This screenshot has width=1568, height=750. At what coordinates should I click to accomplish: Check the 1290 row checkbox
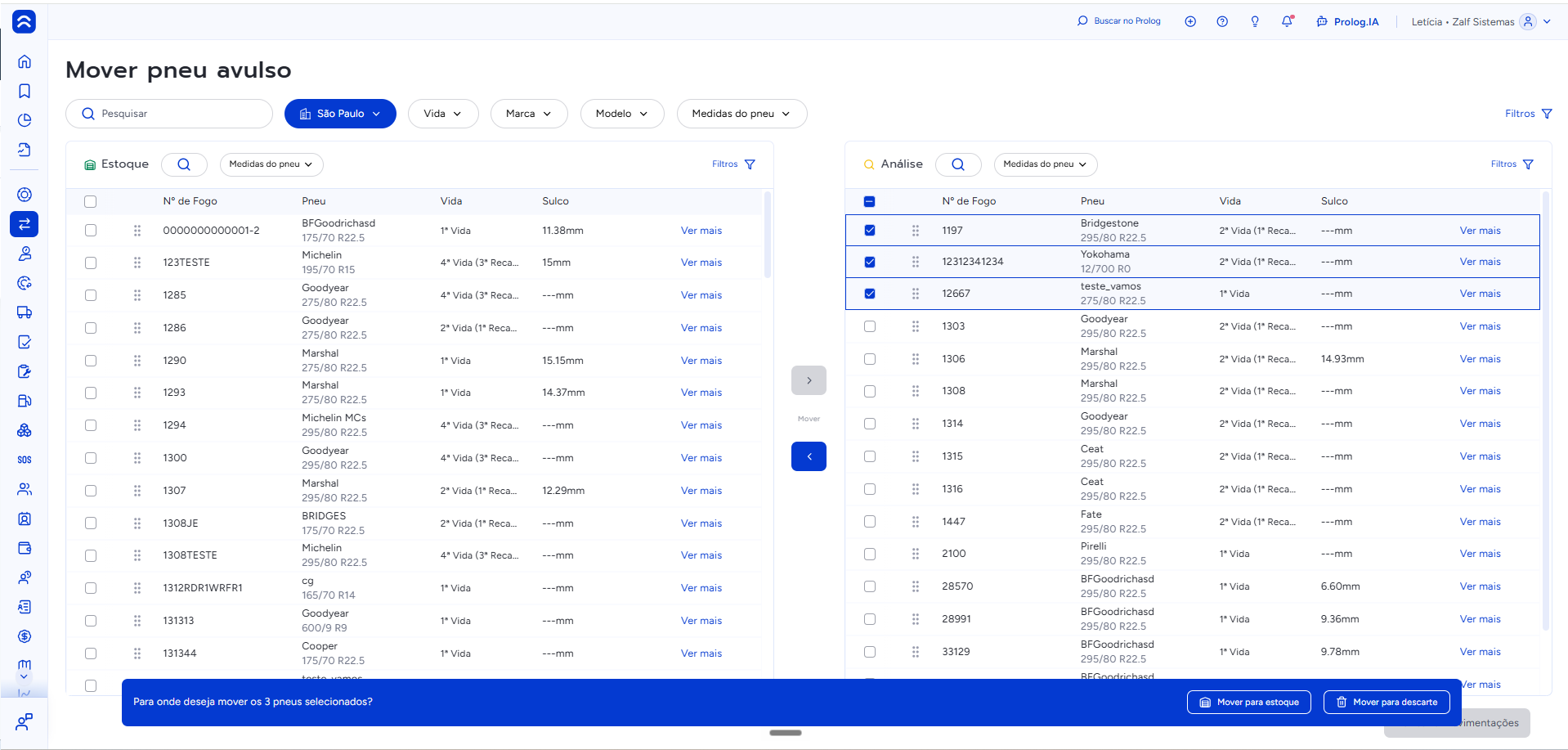(x=91, y=361)
